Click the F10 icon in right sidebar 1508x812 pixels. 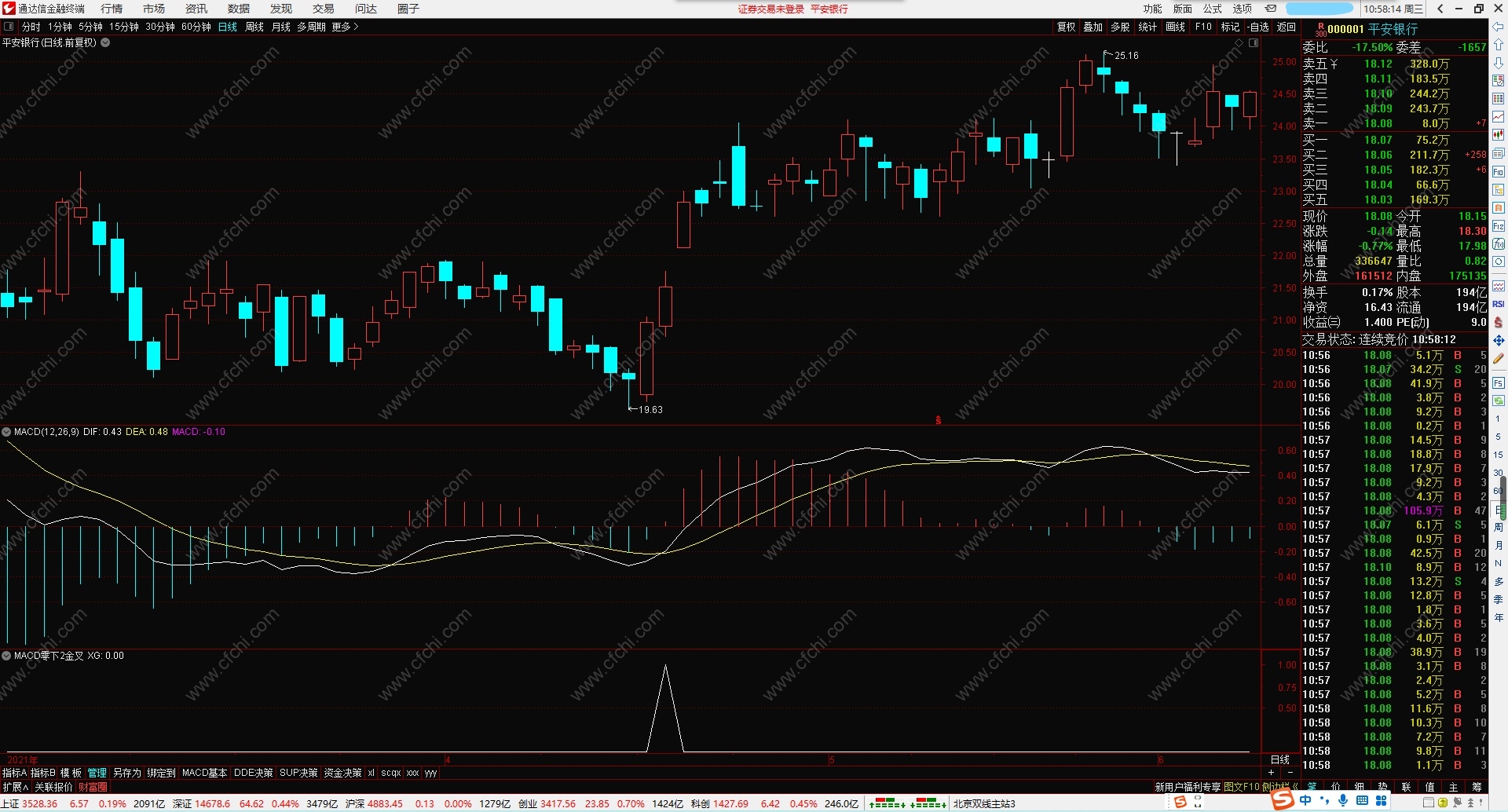click(x=1499, y=171)
